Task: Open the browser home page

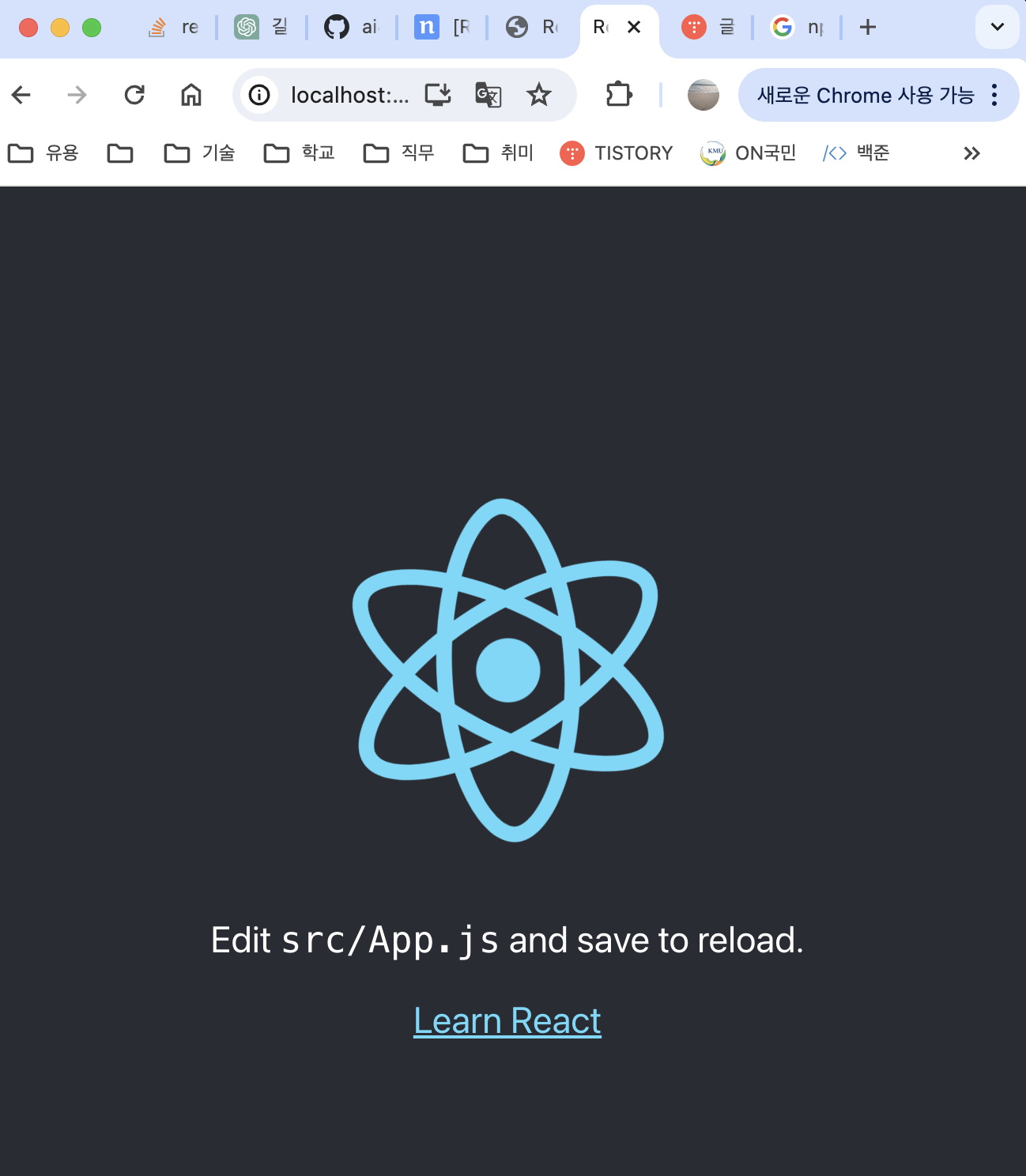Action: tap(191, 96)
